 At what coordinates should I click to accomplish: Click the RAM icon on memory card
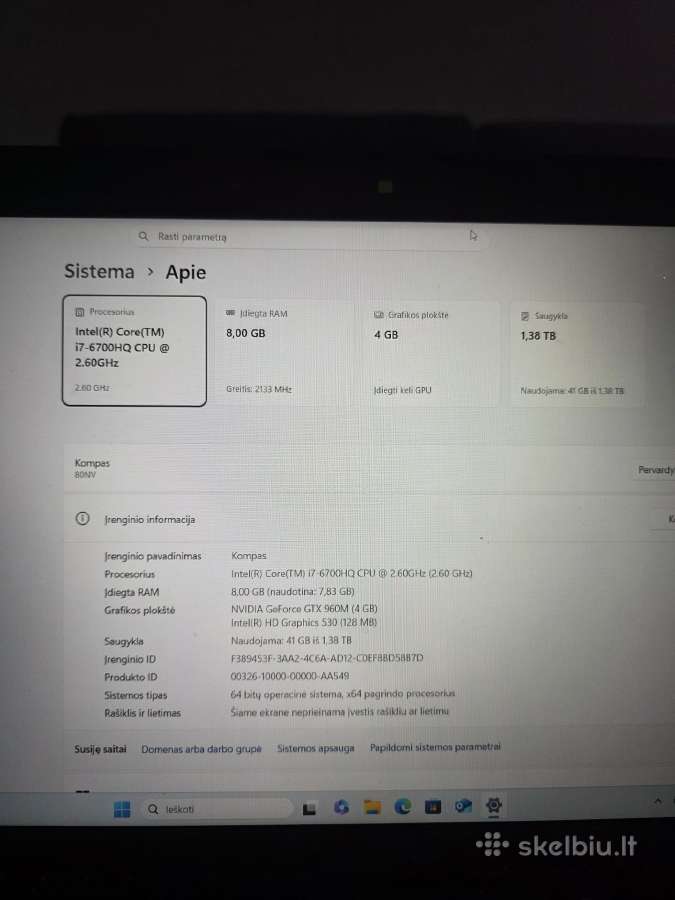231,313
